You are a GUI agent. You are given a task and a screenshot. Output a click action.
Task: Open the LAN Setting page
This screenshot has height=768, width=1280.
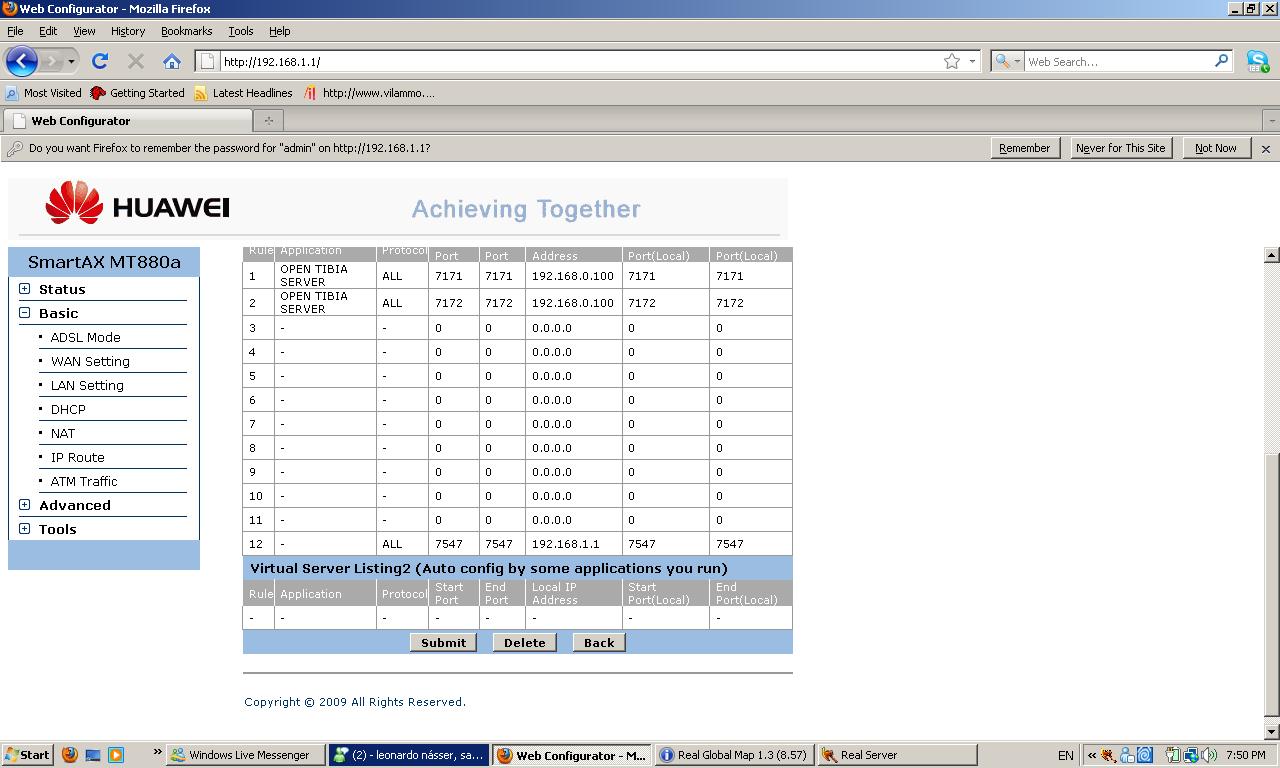(87, 385)
